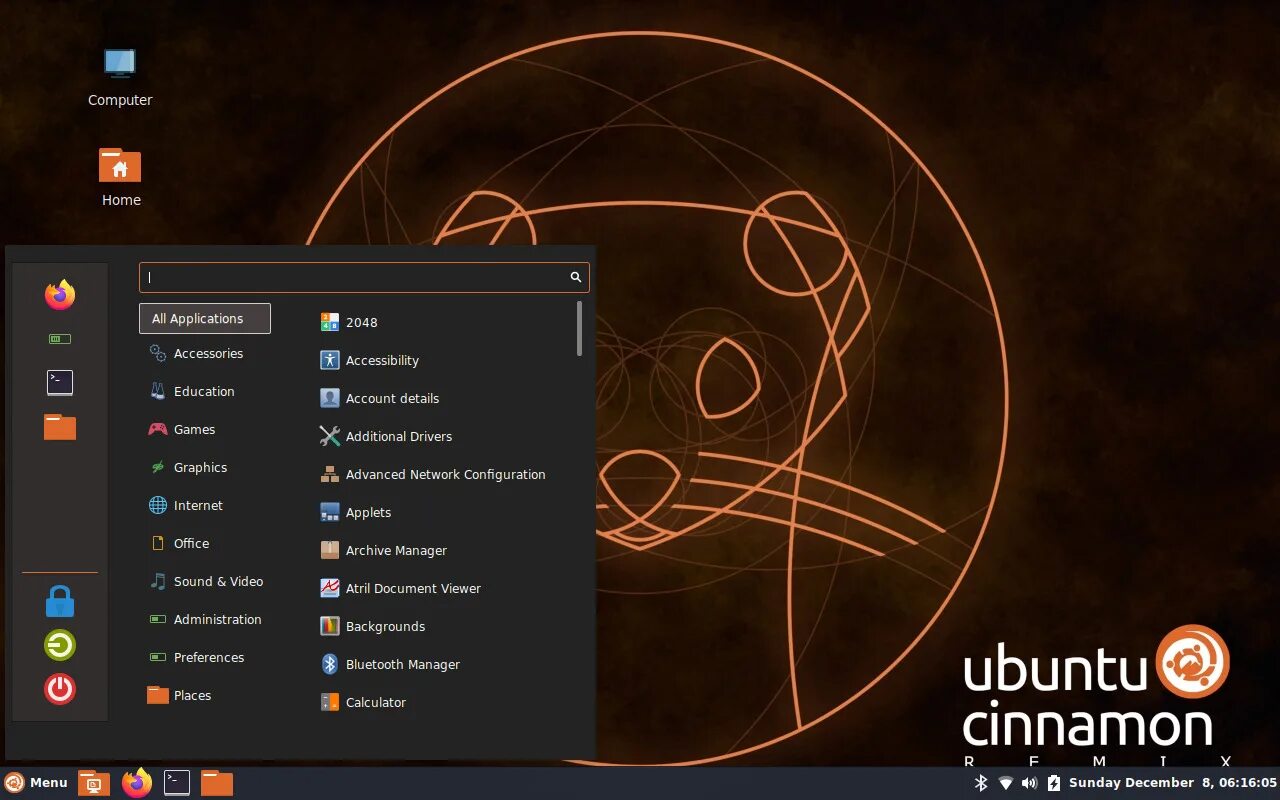Open the file manager in bottom panel
Image resolution: width=1280 pixels, height=800 pixels.
point(217,783)
